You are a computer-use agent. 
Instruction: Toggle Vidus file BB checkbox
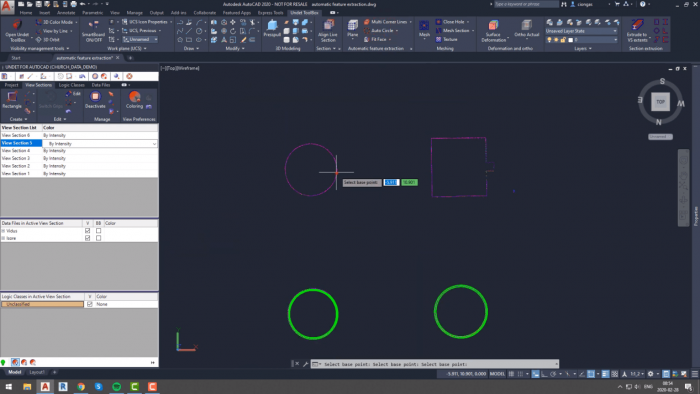coord(98,231)
